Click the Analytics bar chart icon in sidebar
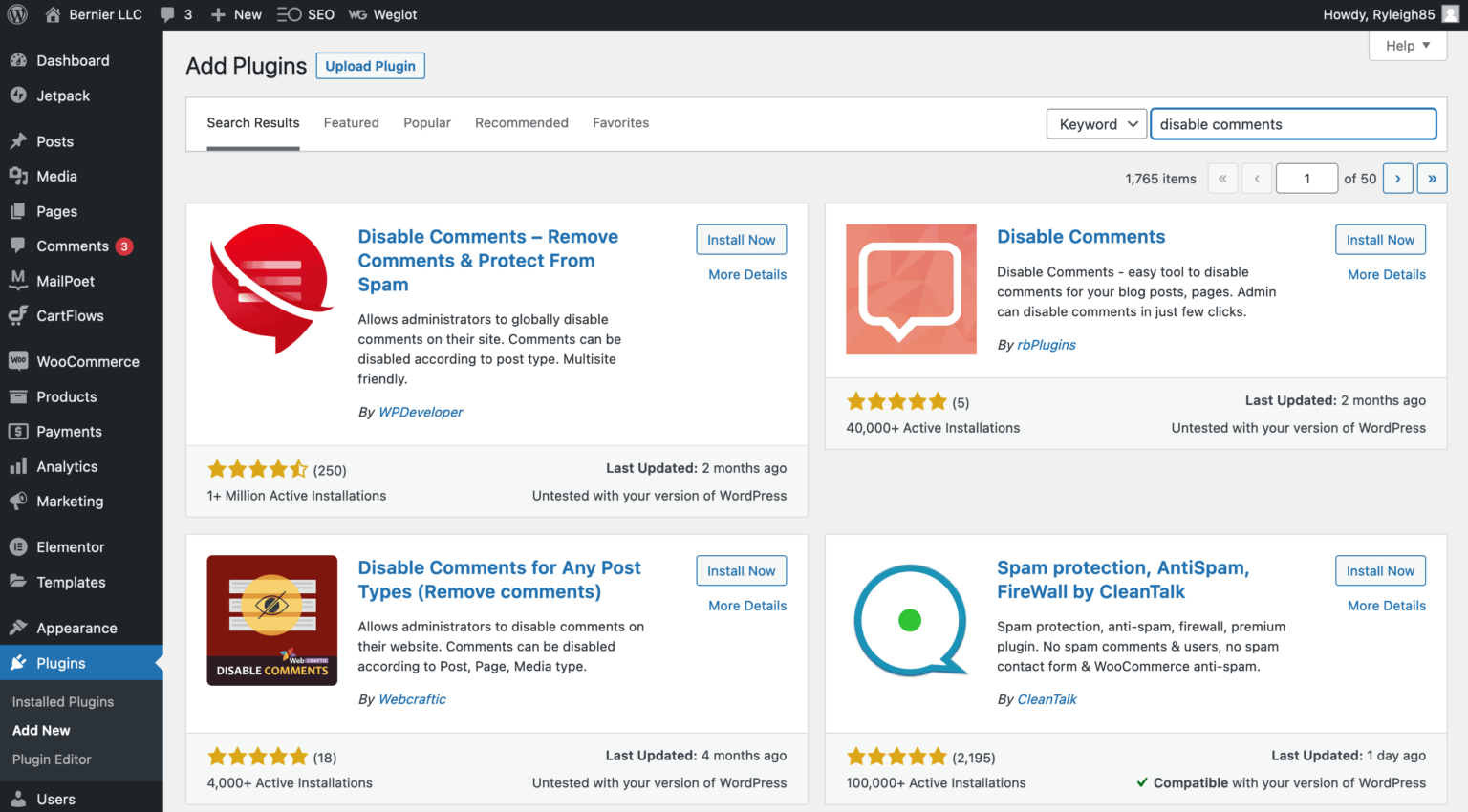This screenshot has width=1468, height=812. click(x=18, y=466)
